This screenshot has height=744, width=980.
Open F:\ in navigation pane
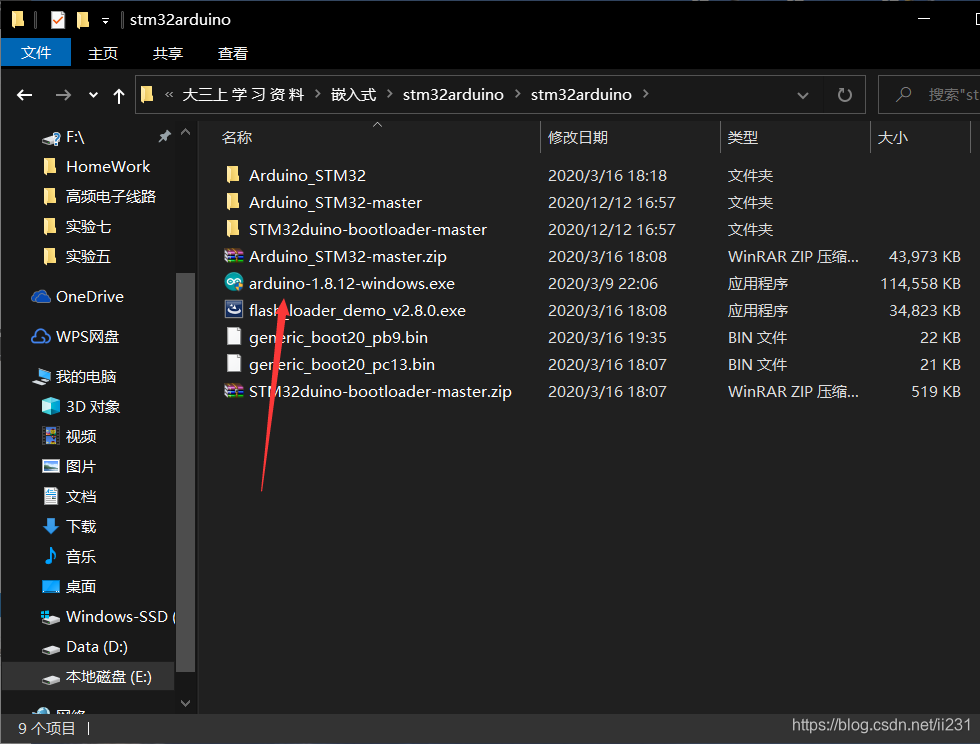(x=75, y=137)
